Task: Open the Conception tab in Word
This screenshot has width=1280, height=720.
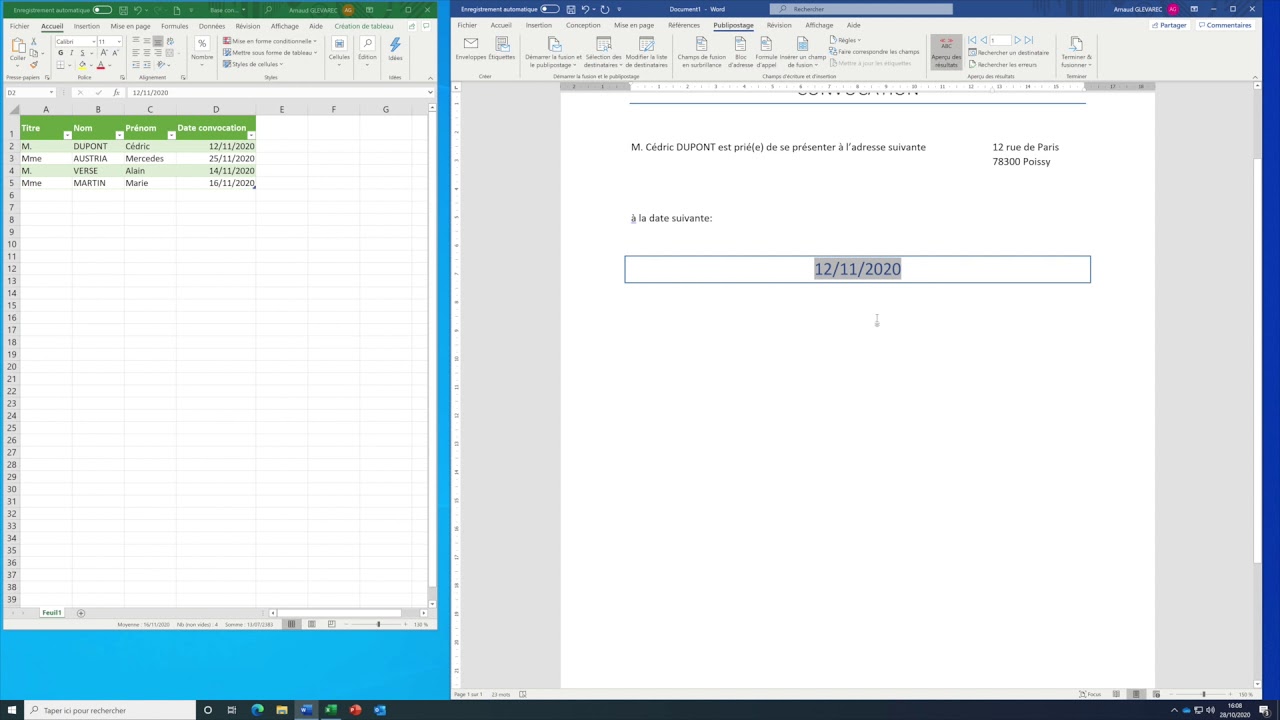Action: tap(583, 25)
